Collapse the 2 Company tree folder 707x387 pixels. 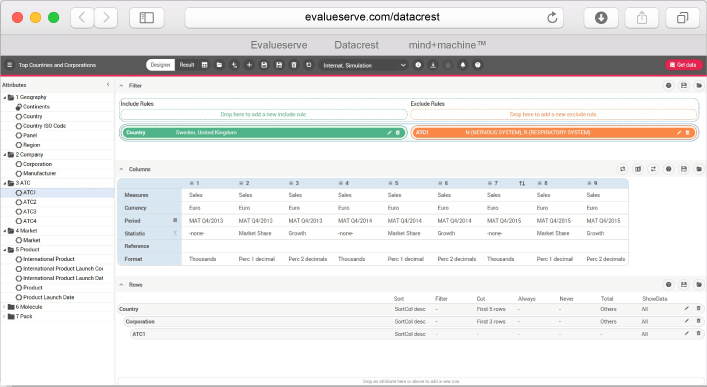(x=5, y=155)
